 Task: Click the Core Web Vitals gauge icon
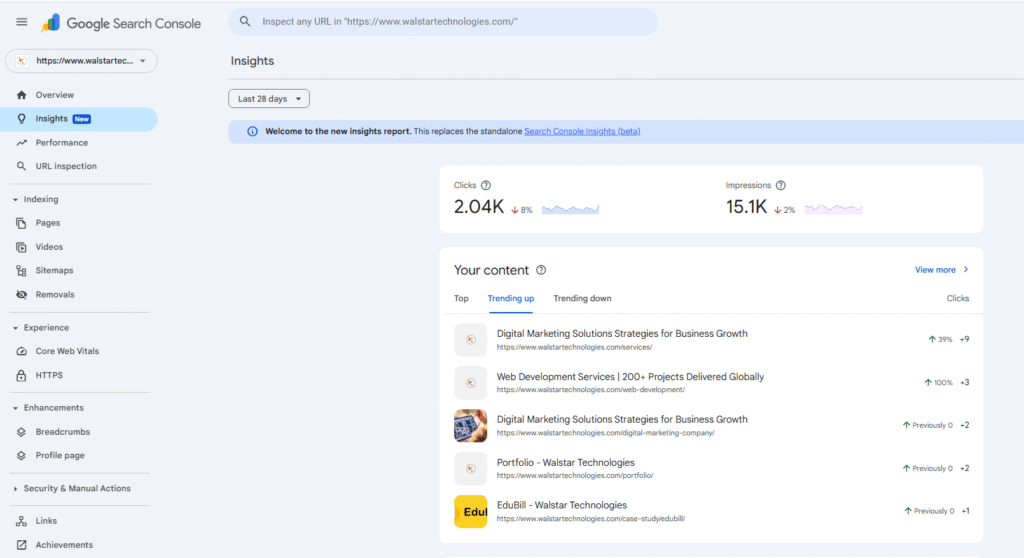(22, 351)
